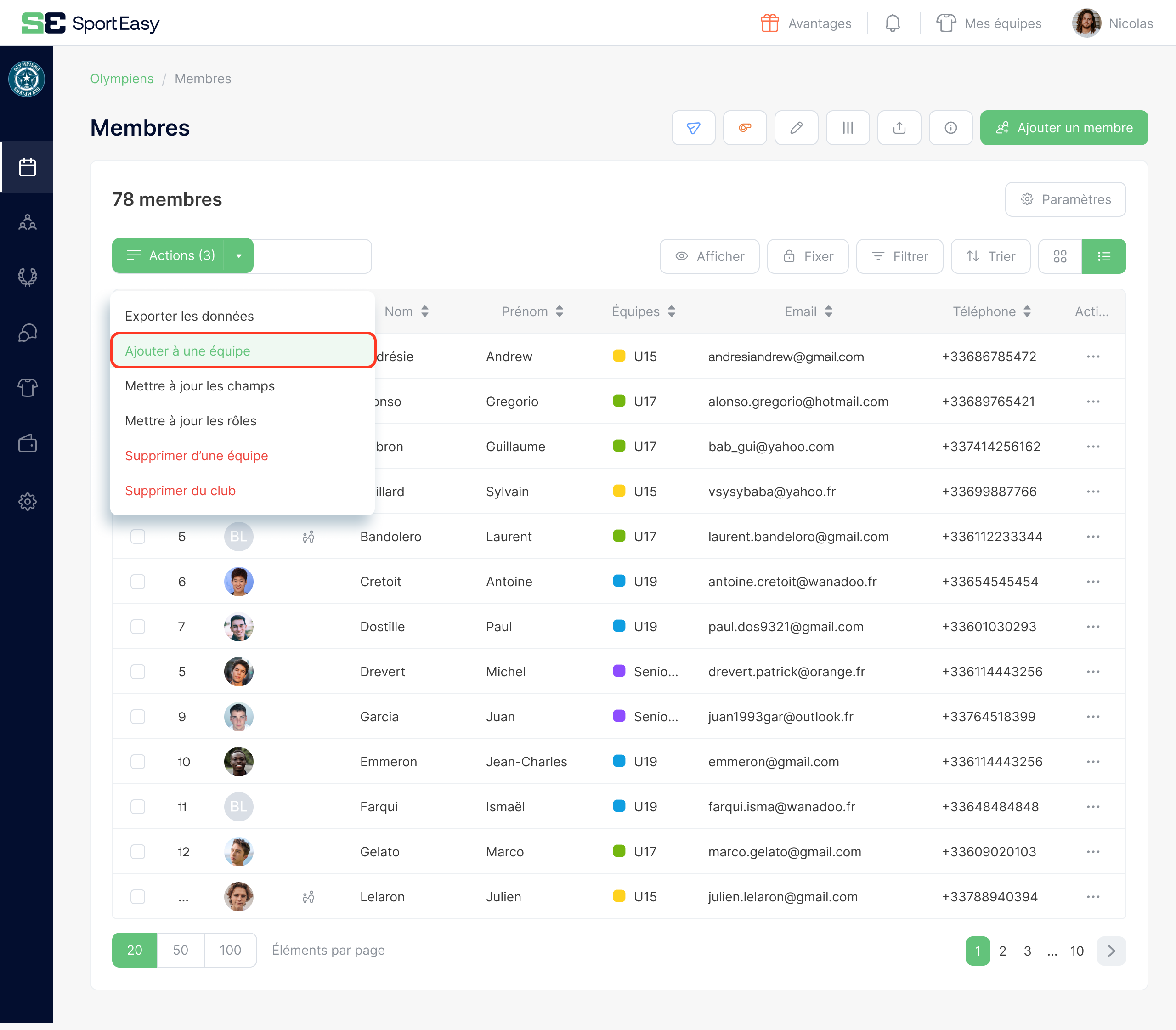1176x1030 pixels.
Task: Open the columns management icon in the toolbar
Action: pyautogui.click(x=847, y=128)
